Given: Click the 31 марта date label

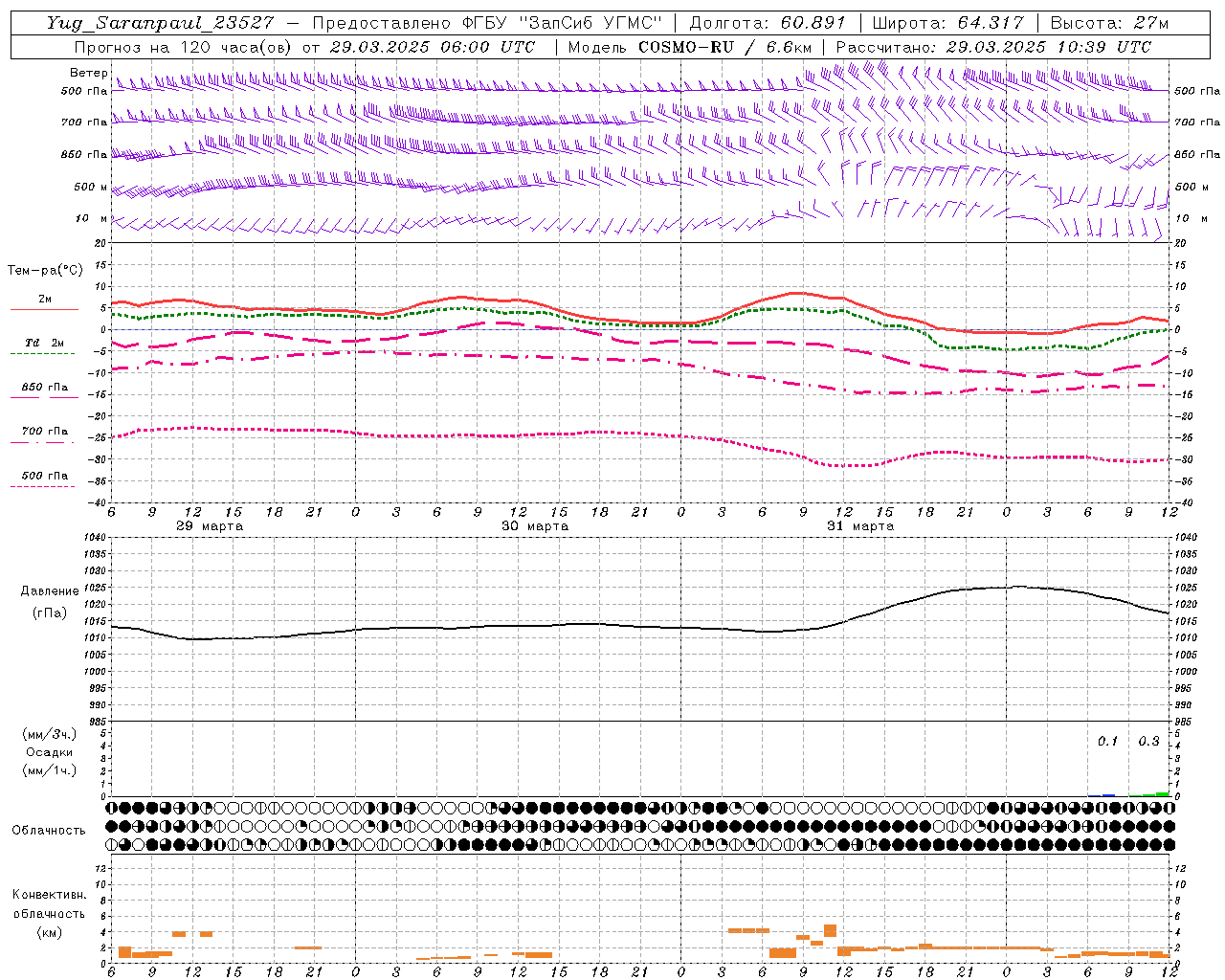Looking at the screenshot, I should coord(860,526).
